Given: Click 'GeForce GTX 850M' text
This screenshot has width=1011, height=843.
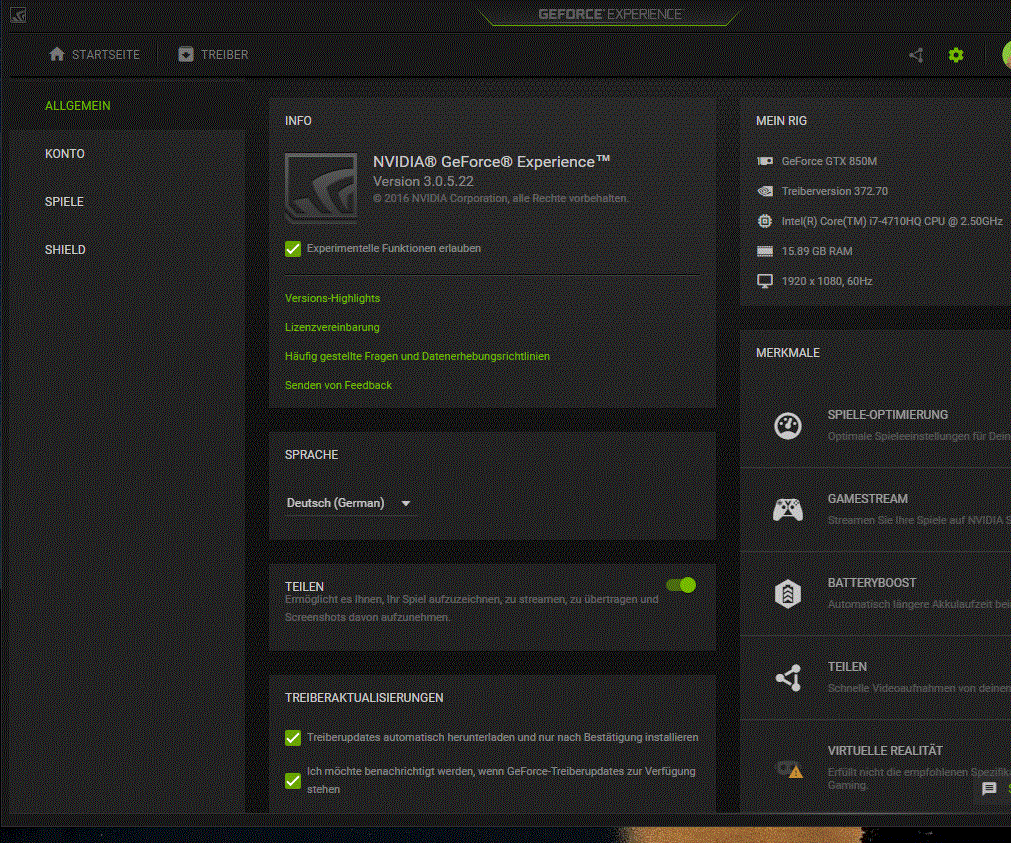Looking at the screenshot, I should tap(829, 161).
